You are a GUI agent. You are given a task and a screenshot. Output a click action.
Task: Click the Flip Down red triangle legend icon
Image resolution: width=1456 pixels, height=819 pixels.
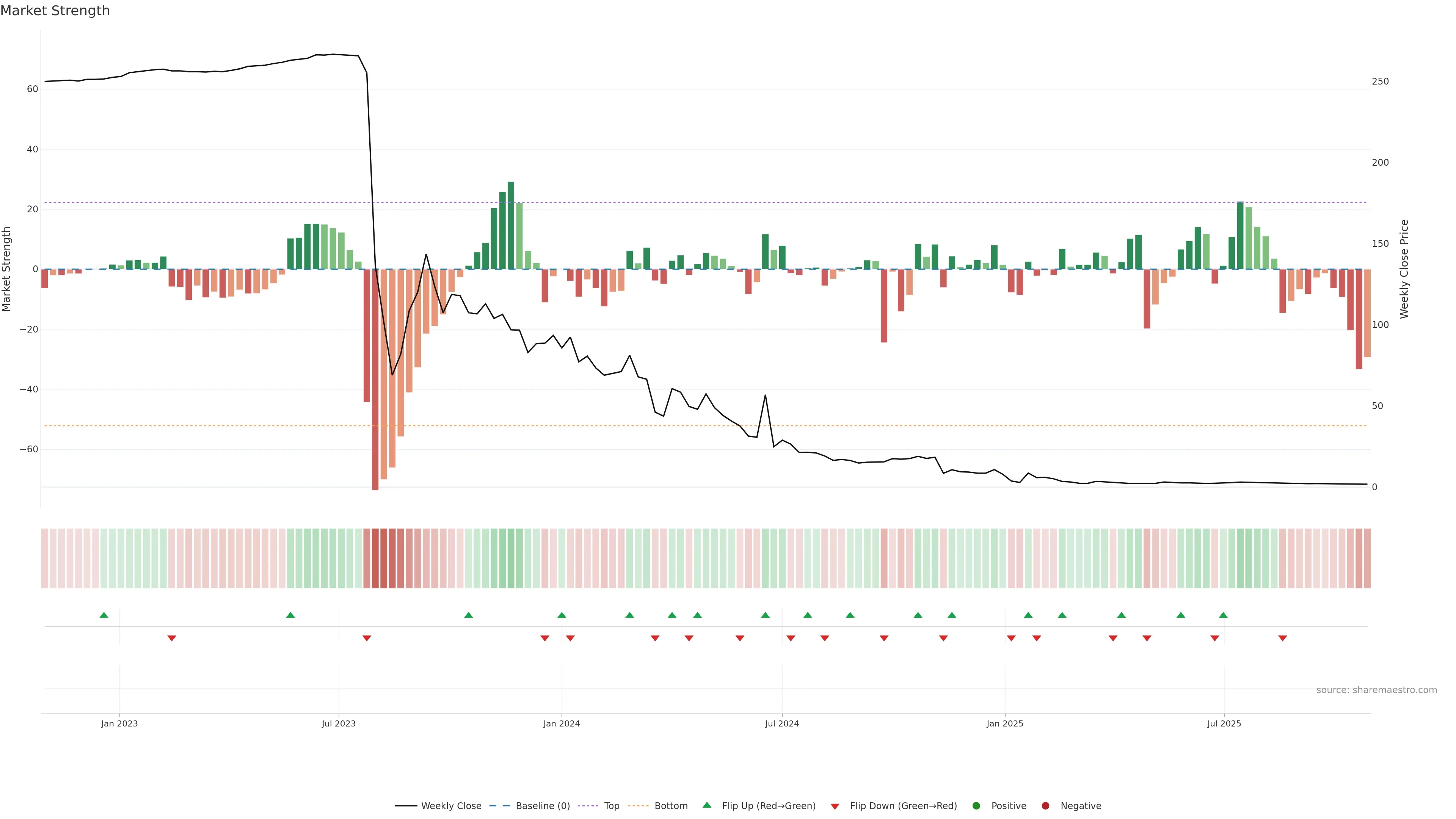click(835, 806)
